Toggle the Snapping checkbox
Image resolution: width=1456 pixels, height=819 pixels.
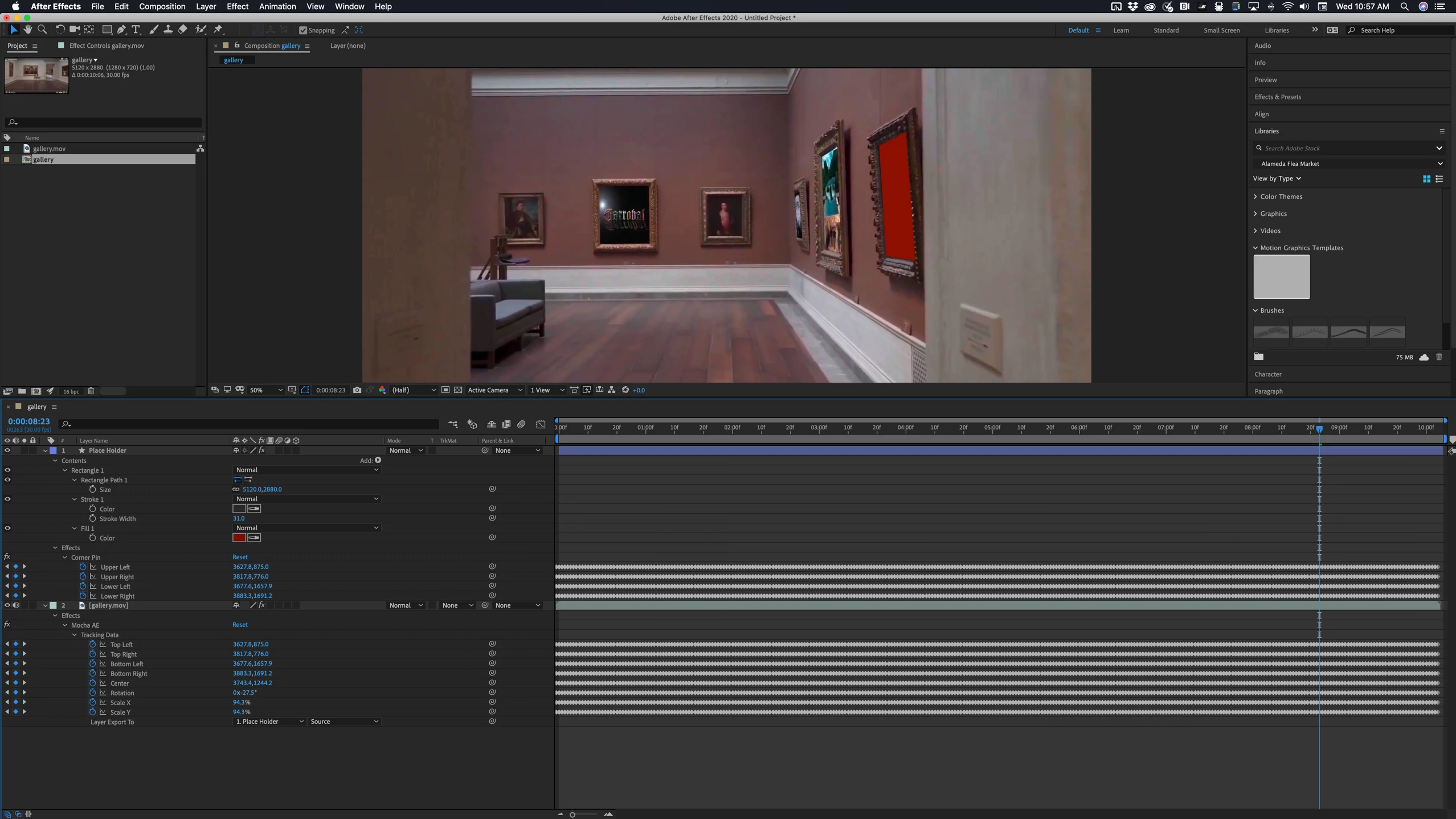(x=303, y=30)
